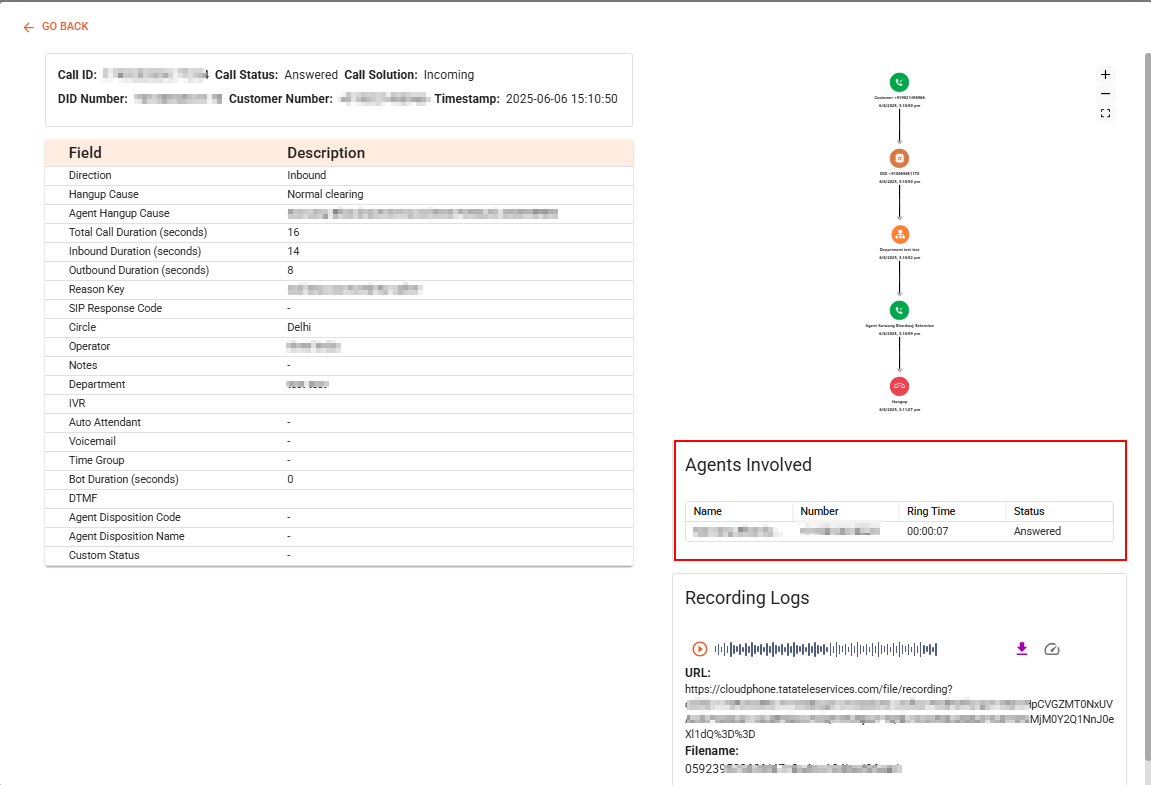Download the call recording
The image size is (1151, 785).
click(x=1021, y=648)
